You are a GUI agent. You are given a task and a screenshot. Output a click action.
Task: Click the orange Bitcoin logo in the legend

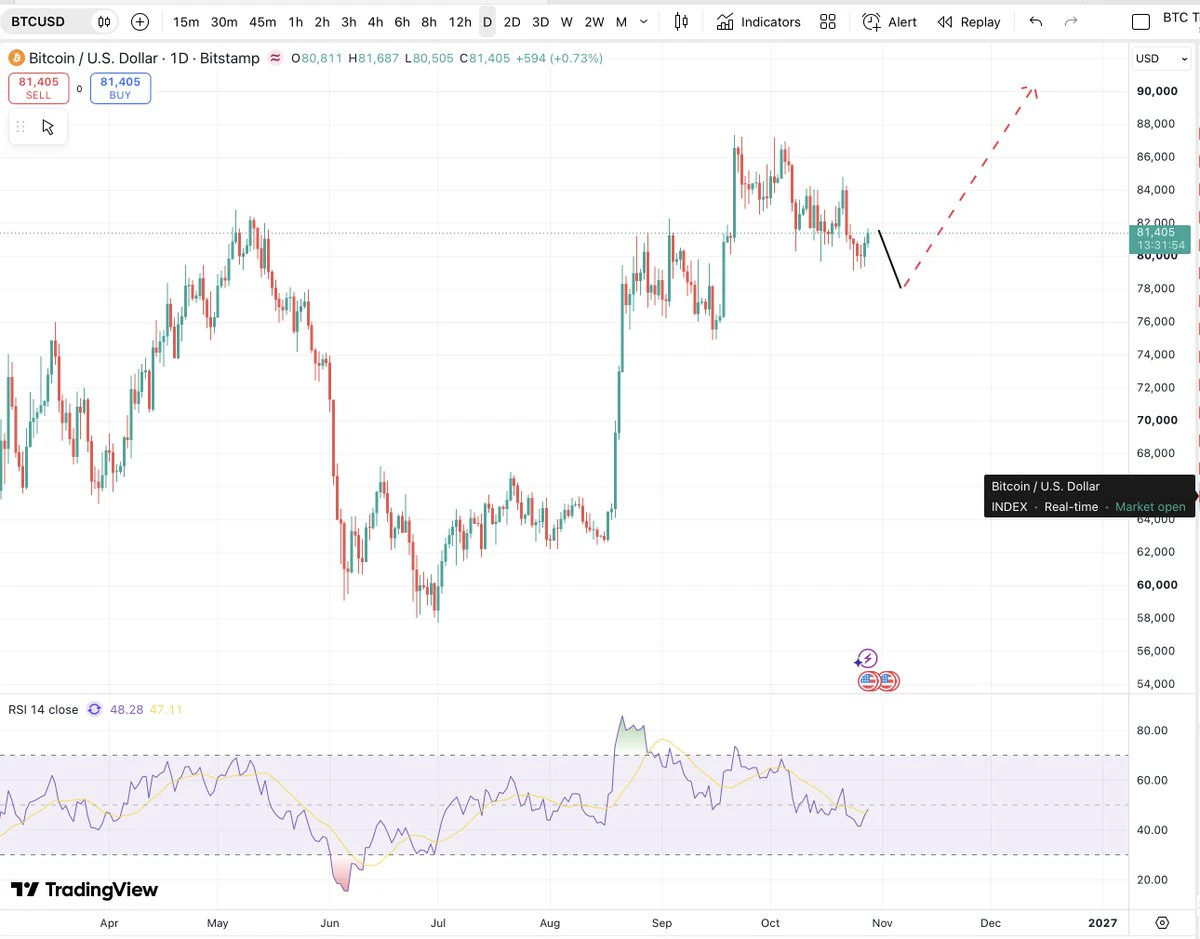15,58
